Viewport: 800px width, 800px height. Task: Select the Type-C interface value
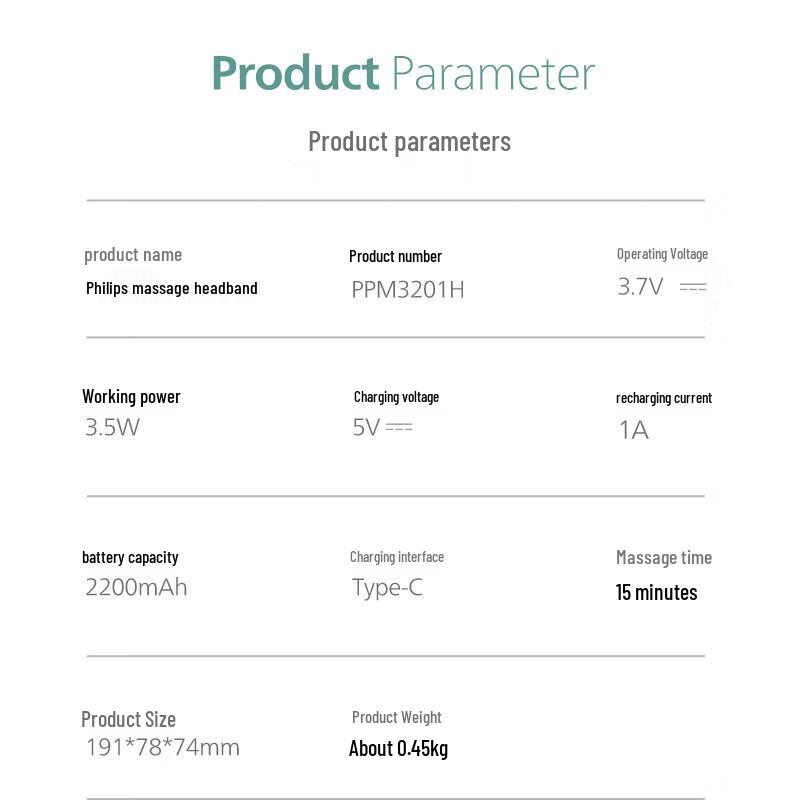click(387, 587)
